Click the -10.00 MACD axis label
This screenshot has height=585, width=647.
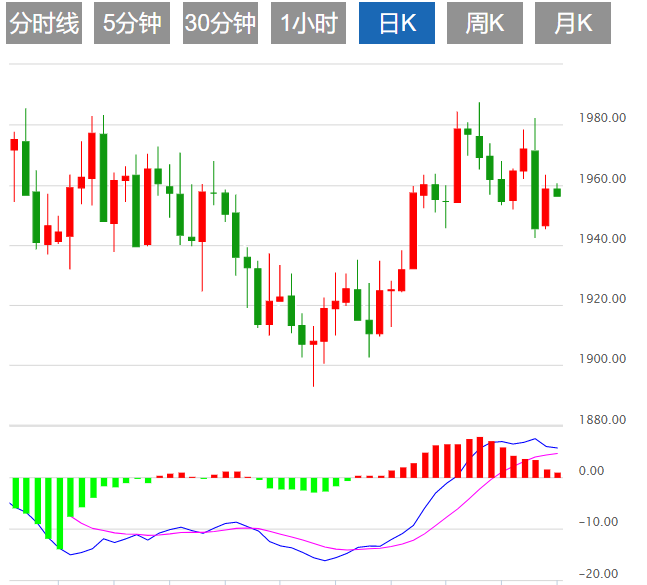tap(598, 522)
